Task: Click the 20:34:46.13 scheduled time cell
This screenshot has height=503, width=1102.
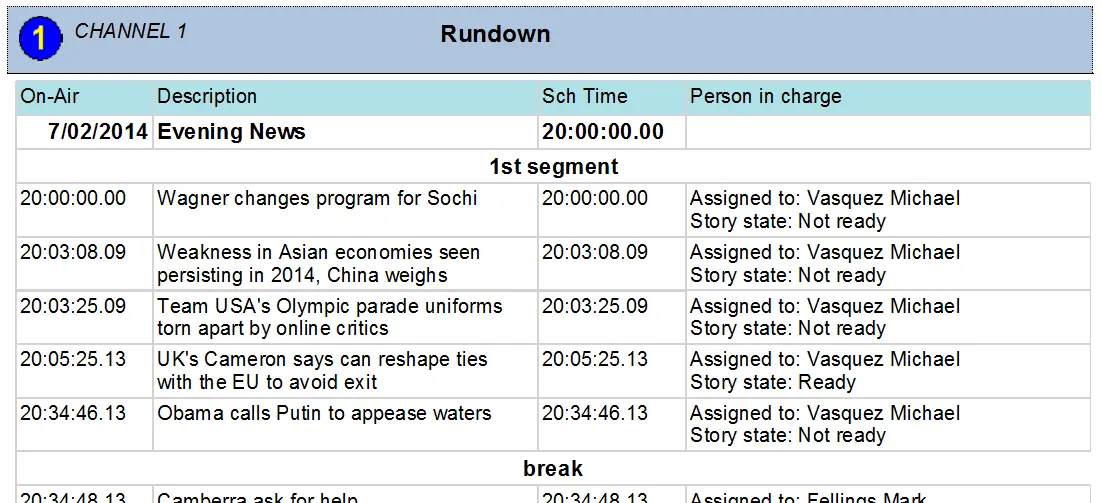Action: (x=595, y=413)
